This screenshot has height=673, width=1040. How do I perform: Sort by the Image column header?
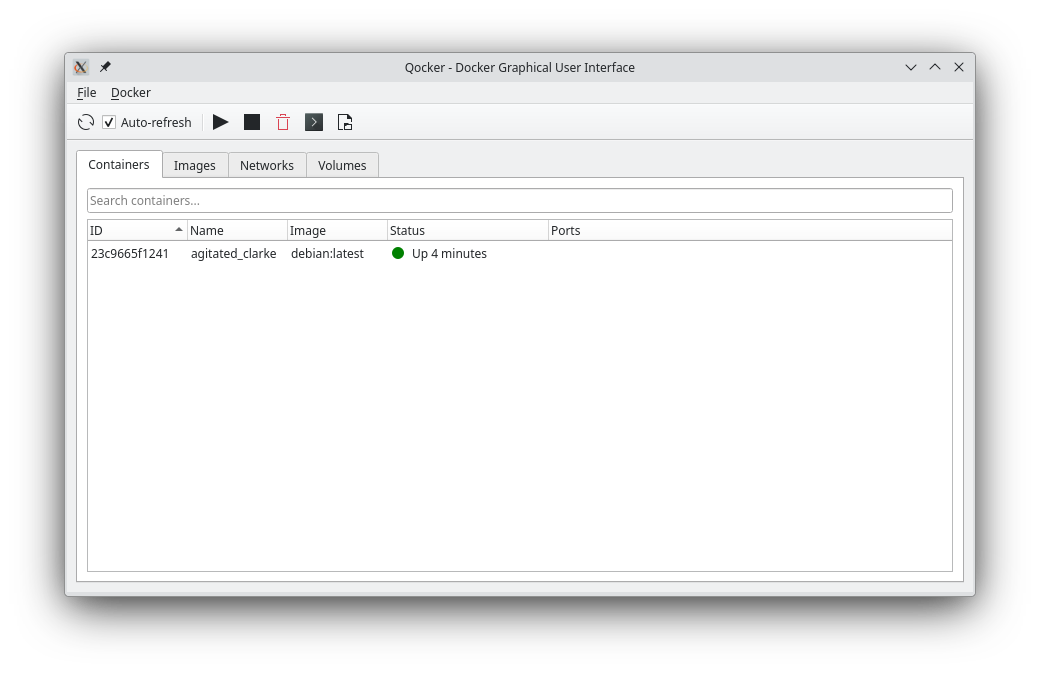pyautogui.click(x=337, y=230)
